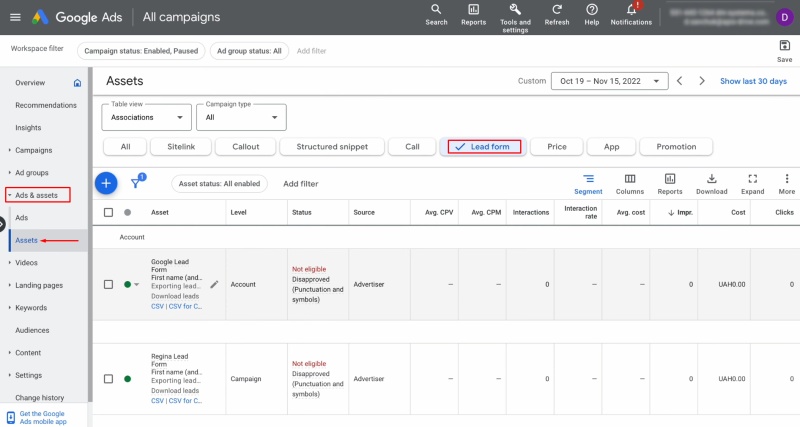The image size is (800, 427).
Task: Open the Help menu
Action: click(592, 15)
